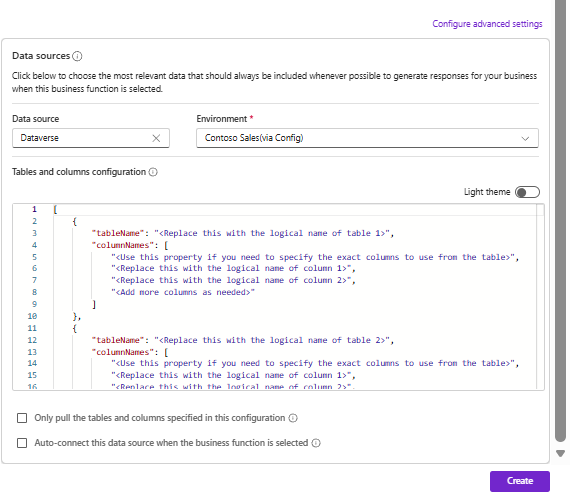582x497 pixels.
Task: Enable Auto-connect this data source checkbox
Action: click(22, 443)
